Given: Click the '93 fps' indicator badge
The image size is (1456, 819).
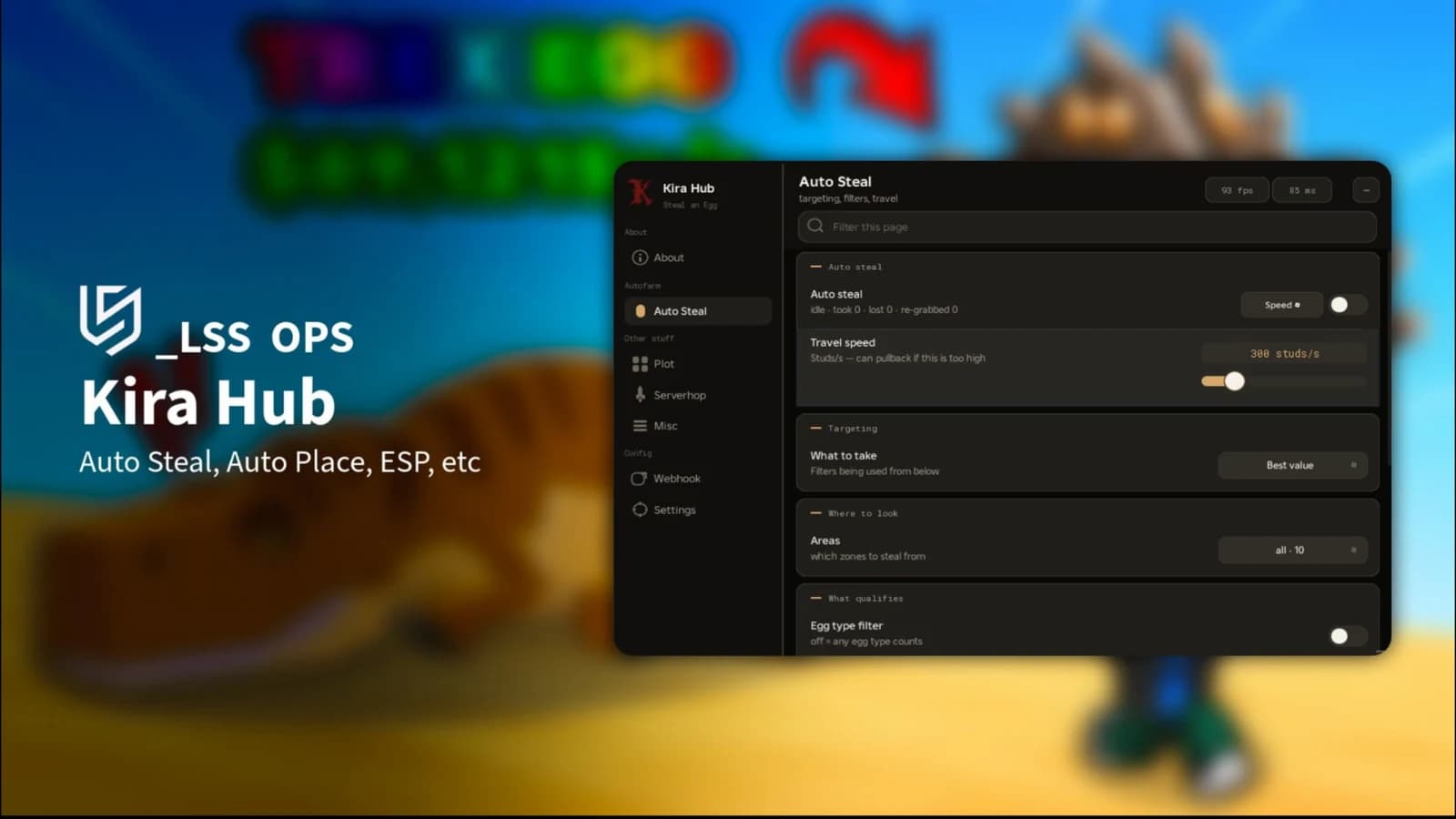Looking at the screenshot, I should [x=1237, y=190].
